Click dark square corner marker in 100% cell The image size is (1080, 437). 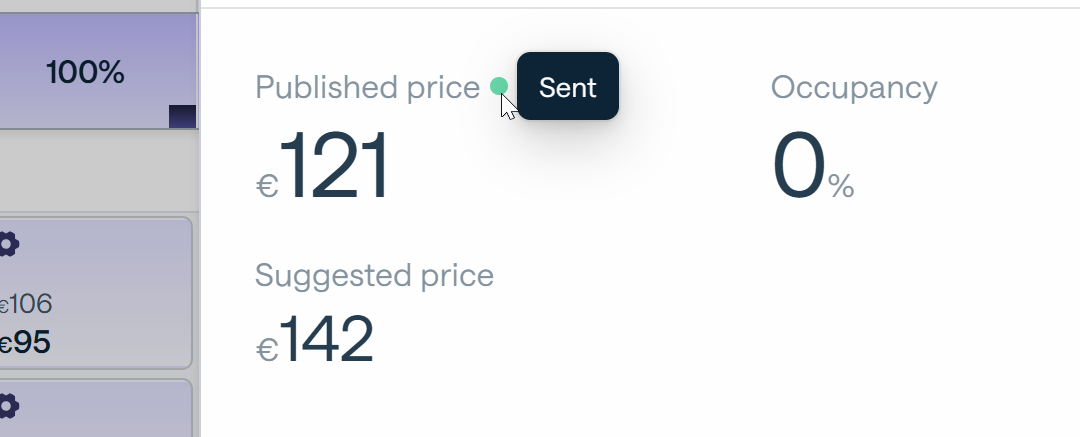183,116
